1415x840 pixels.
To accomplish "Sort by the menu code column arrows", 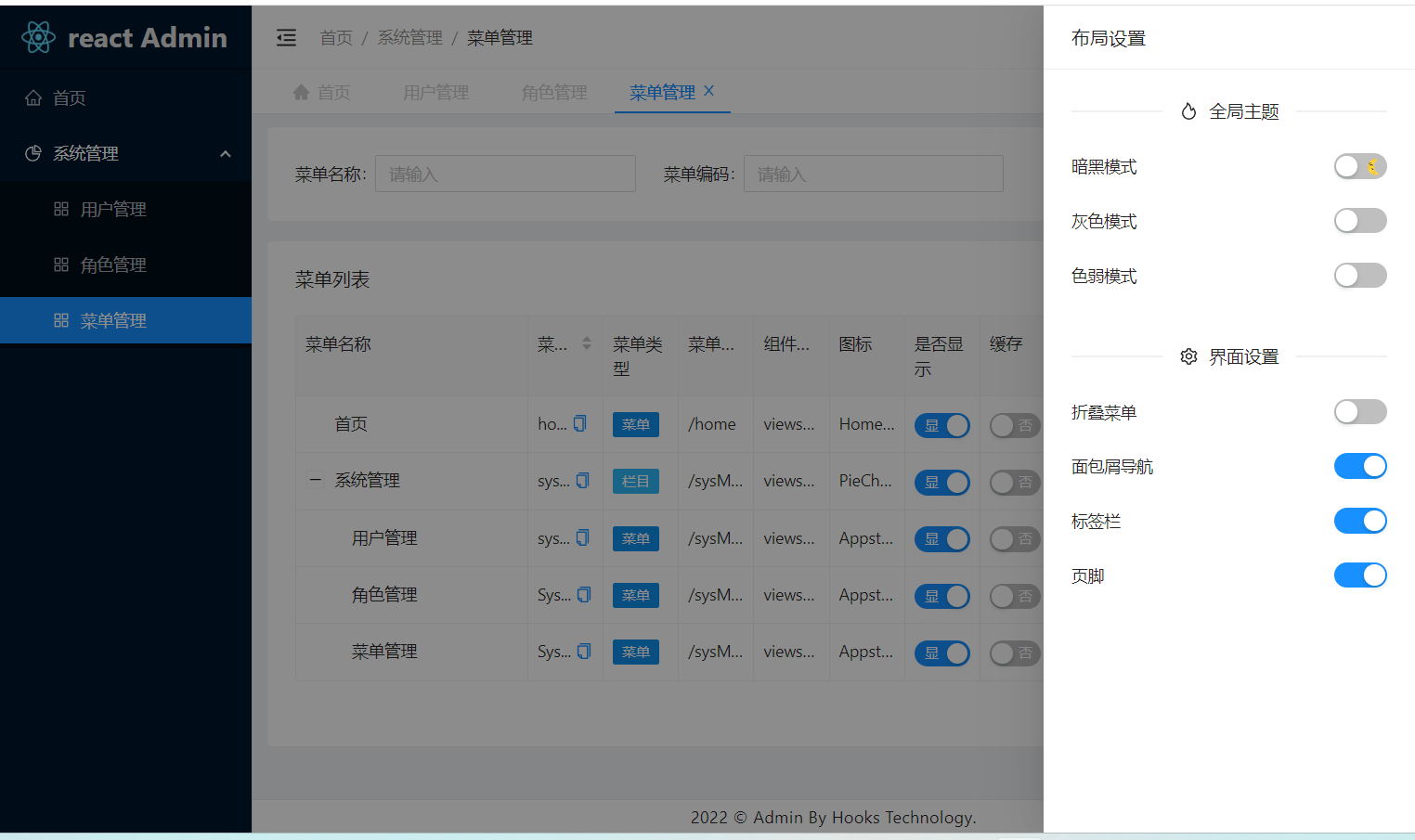I will point(587,343).
